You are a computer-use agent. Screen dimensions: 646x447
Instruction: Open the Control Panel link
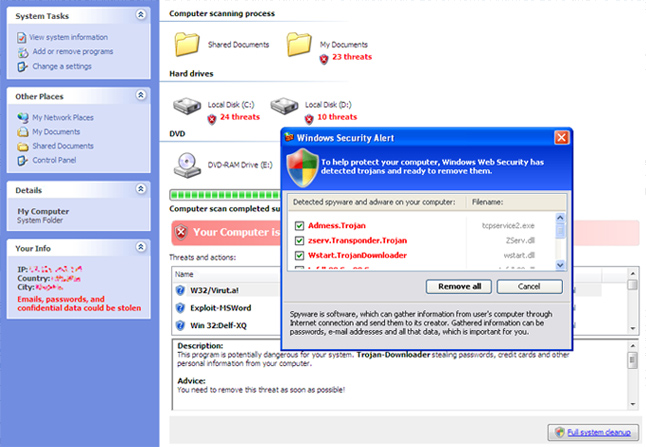(54, 160)
